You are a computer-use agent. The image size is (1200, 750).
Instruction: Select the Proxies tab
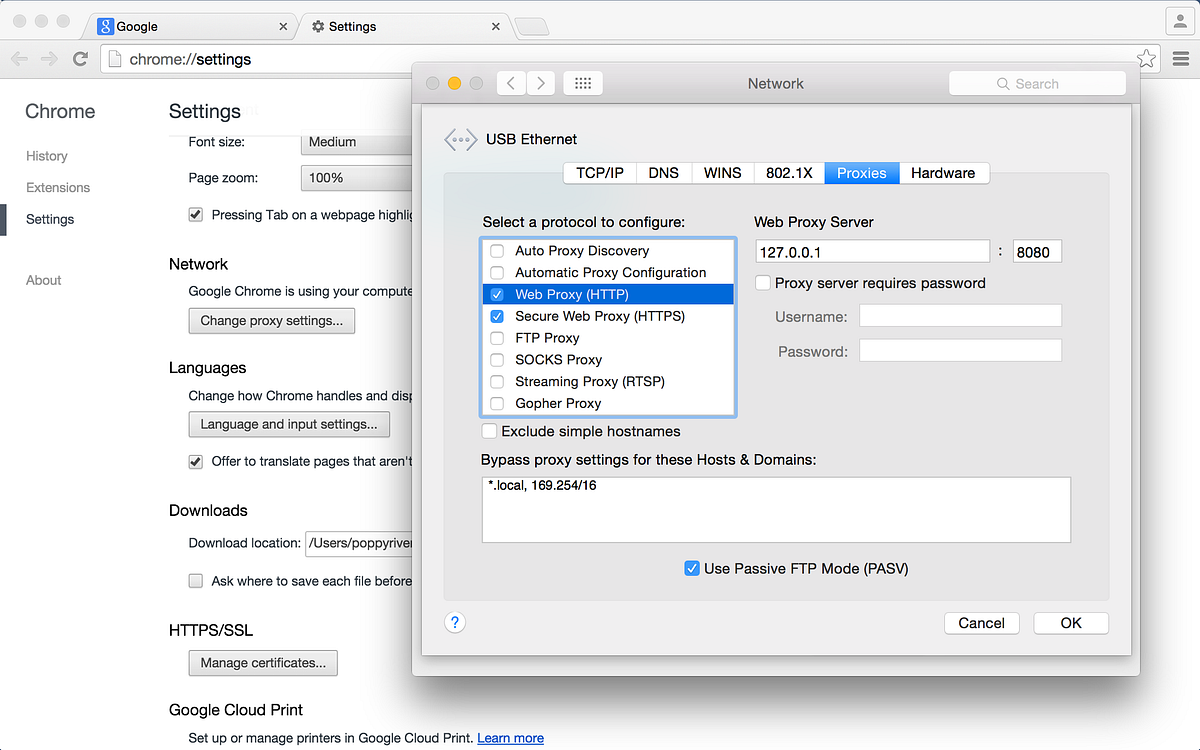pos(862,173)
